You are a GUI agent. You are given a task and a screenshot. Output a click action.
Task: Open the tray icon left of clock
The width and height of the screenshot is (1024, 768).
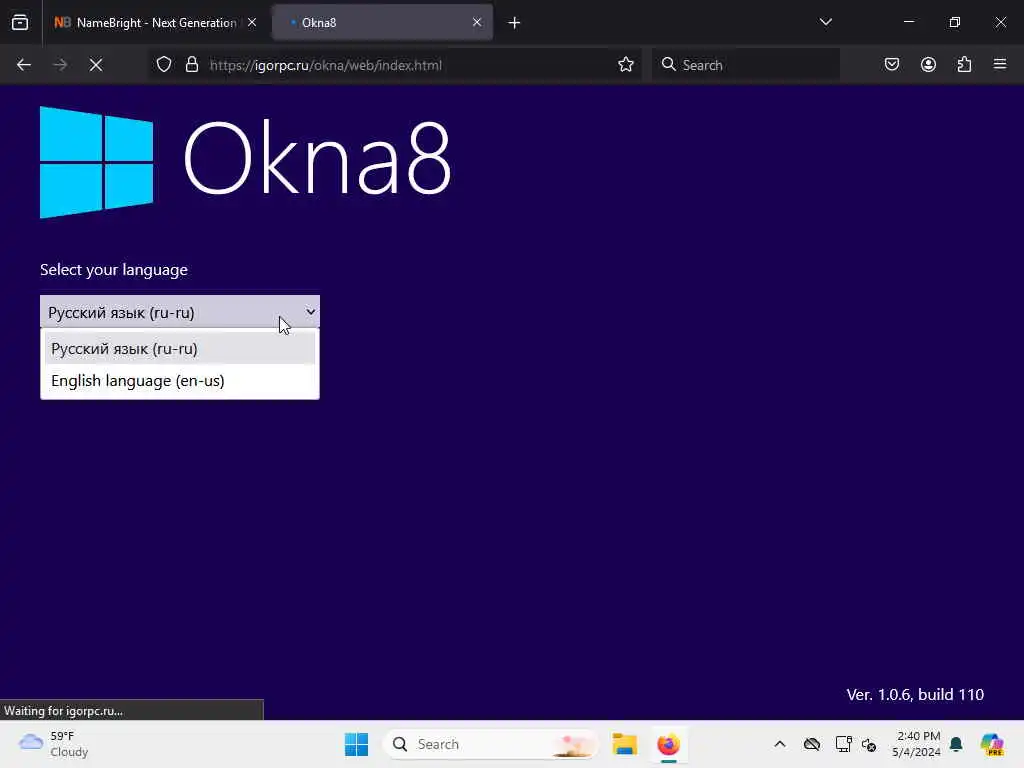pos(869,744)
